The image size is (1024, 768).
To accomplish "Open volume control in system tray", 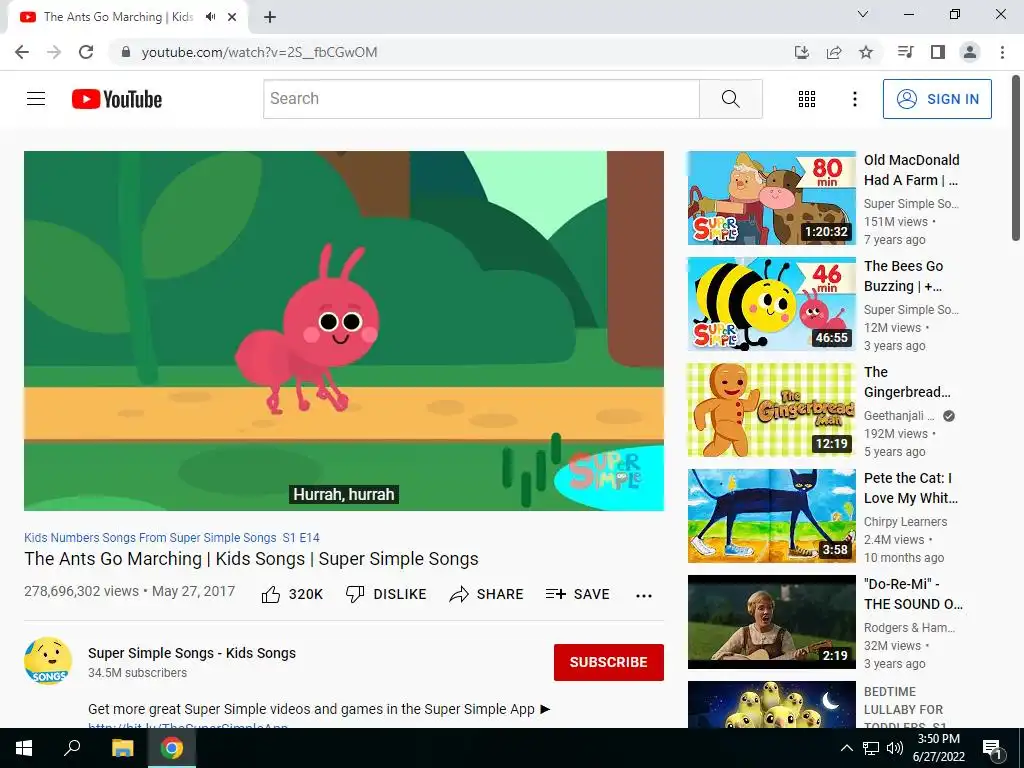I will point(895,748).
